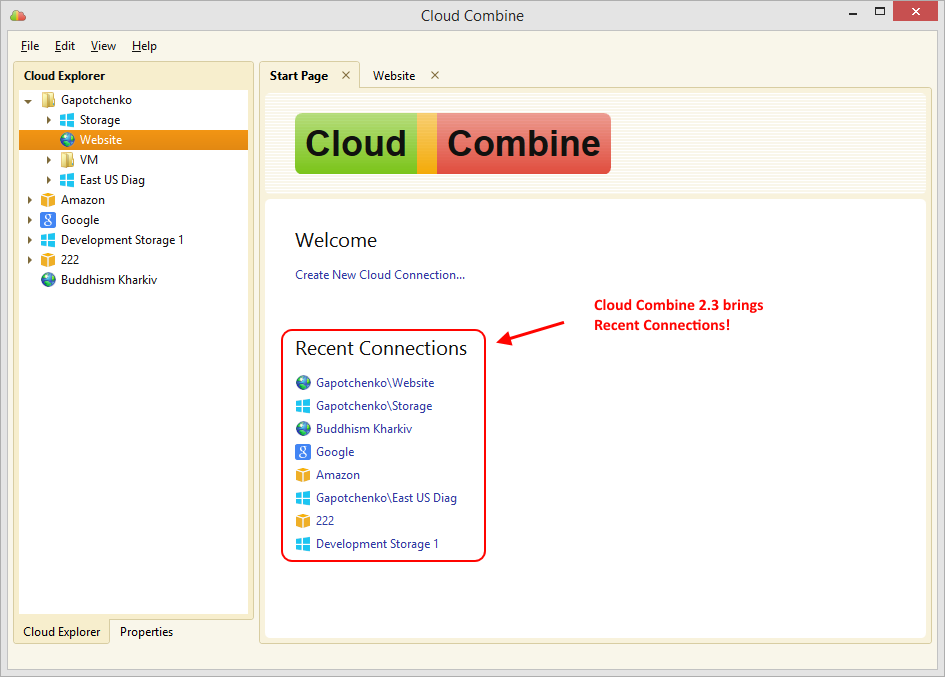Collapse the Gapotchenko tree node
This screenshot has width=945, height=677.
point(28,101)
